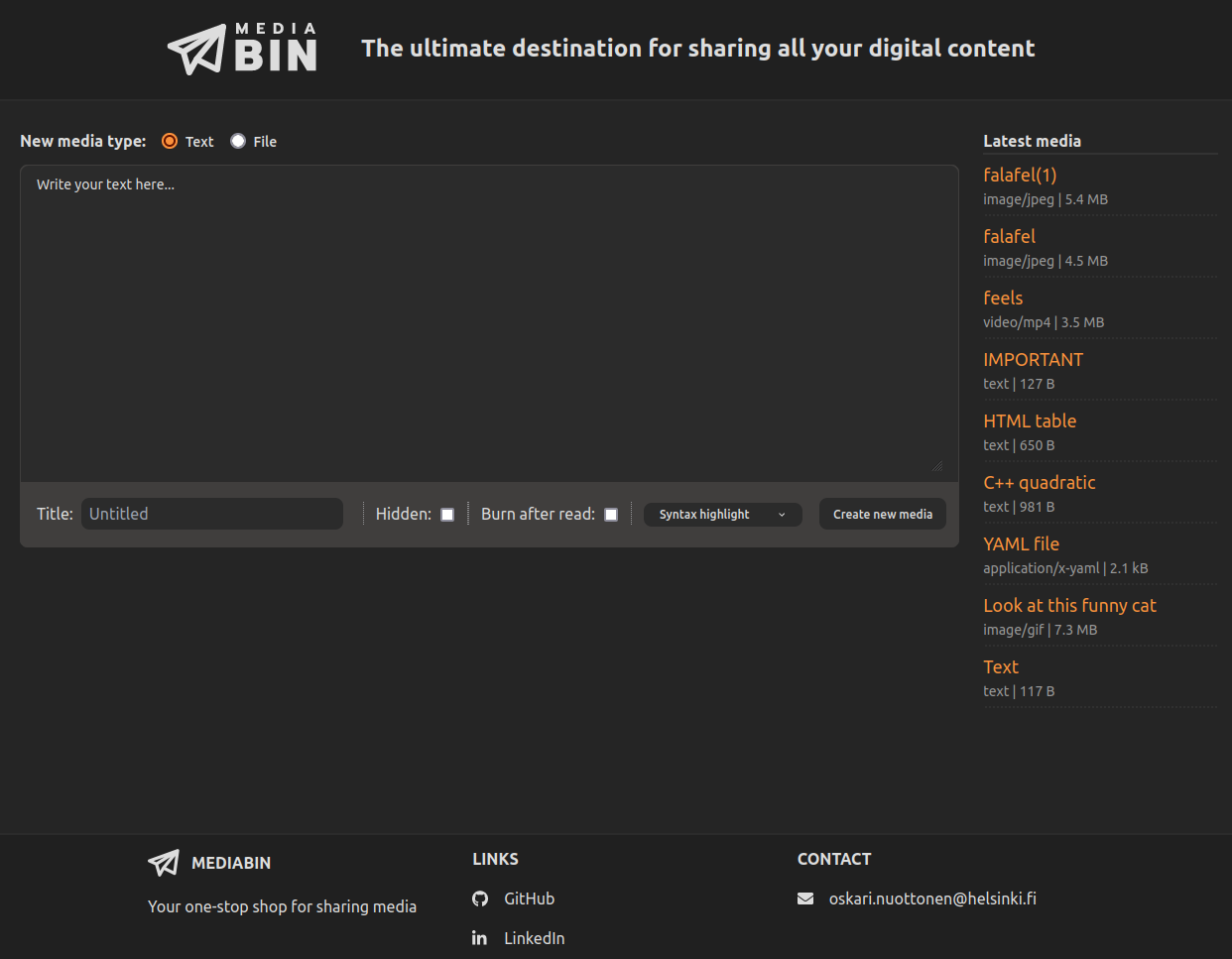The width and height of the screenshot is (1232, 959).
Task: Click the Title input field
Action: [x=211, y=514]
